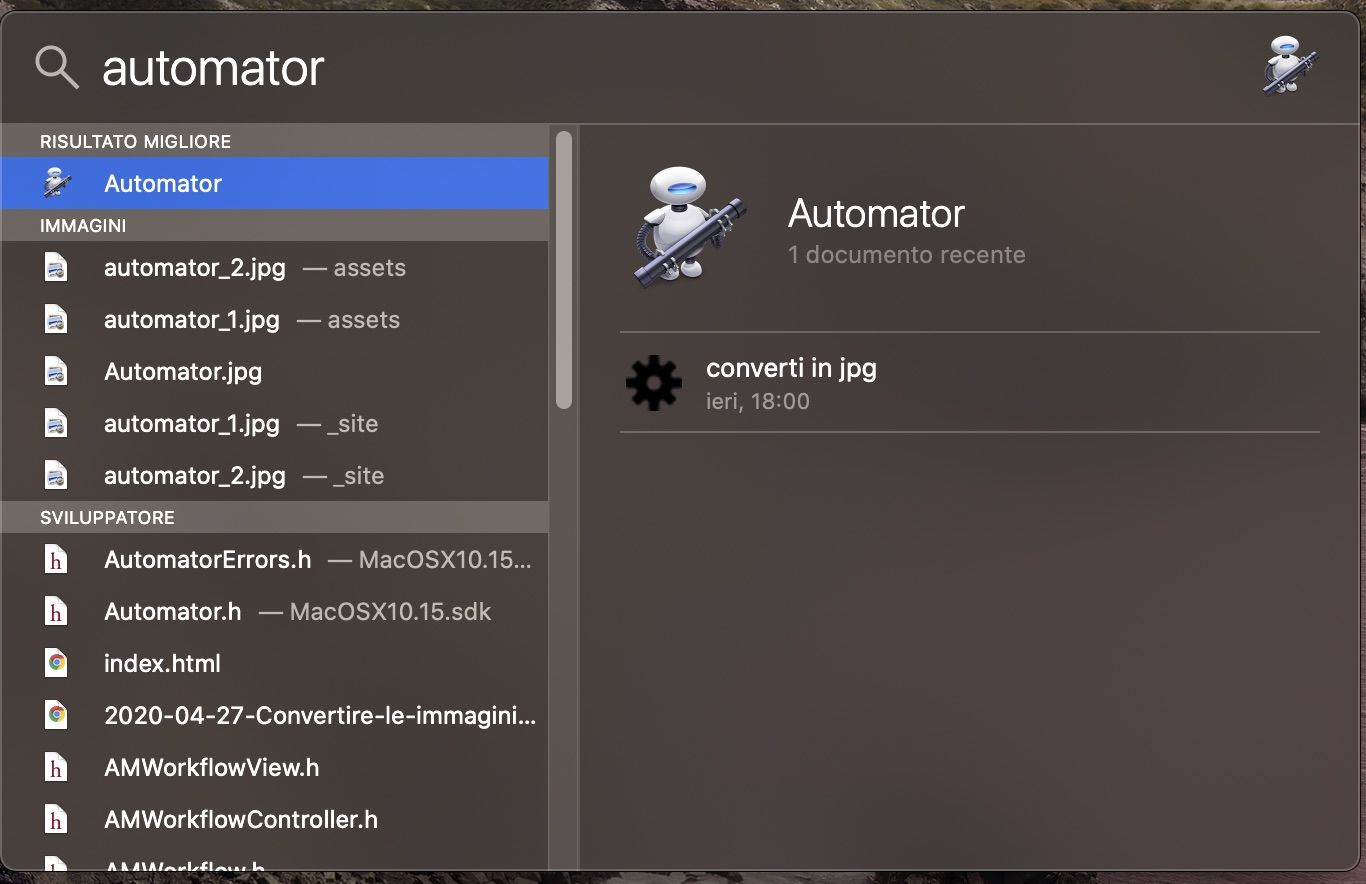Screen dimensions: 1366x884
Task: Click header file icon of Automator.h
Action: (x=56, y=612)
